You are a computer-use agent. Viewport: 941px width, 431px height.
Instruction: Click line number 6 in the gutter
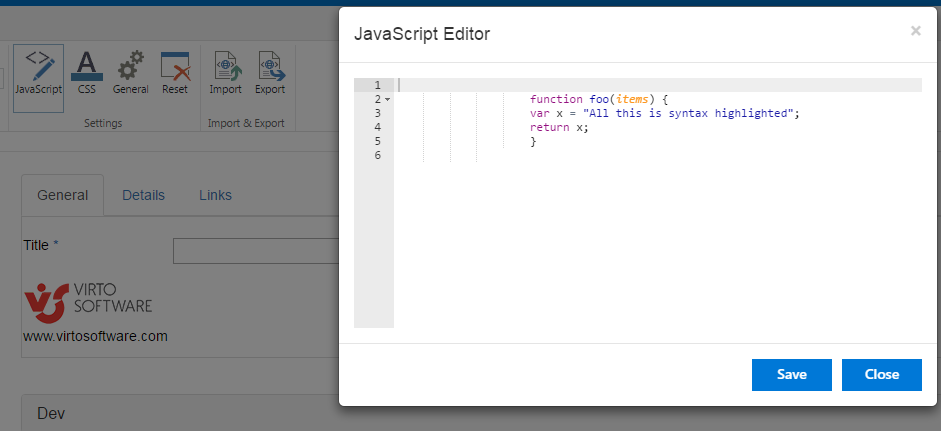(x=377, y=155)
